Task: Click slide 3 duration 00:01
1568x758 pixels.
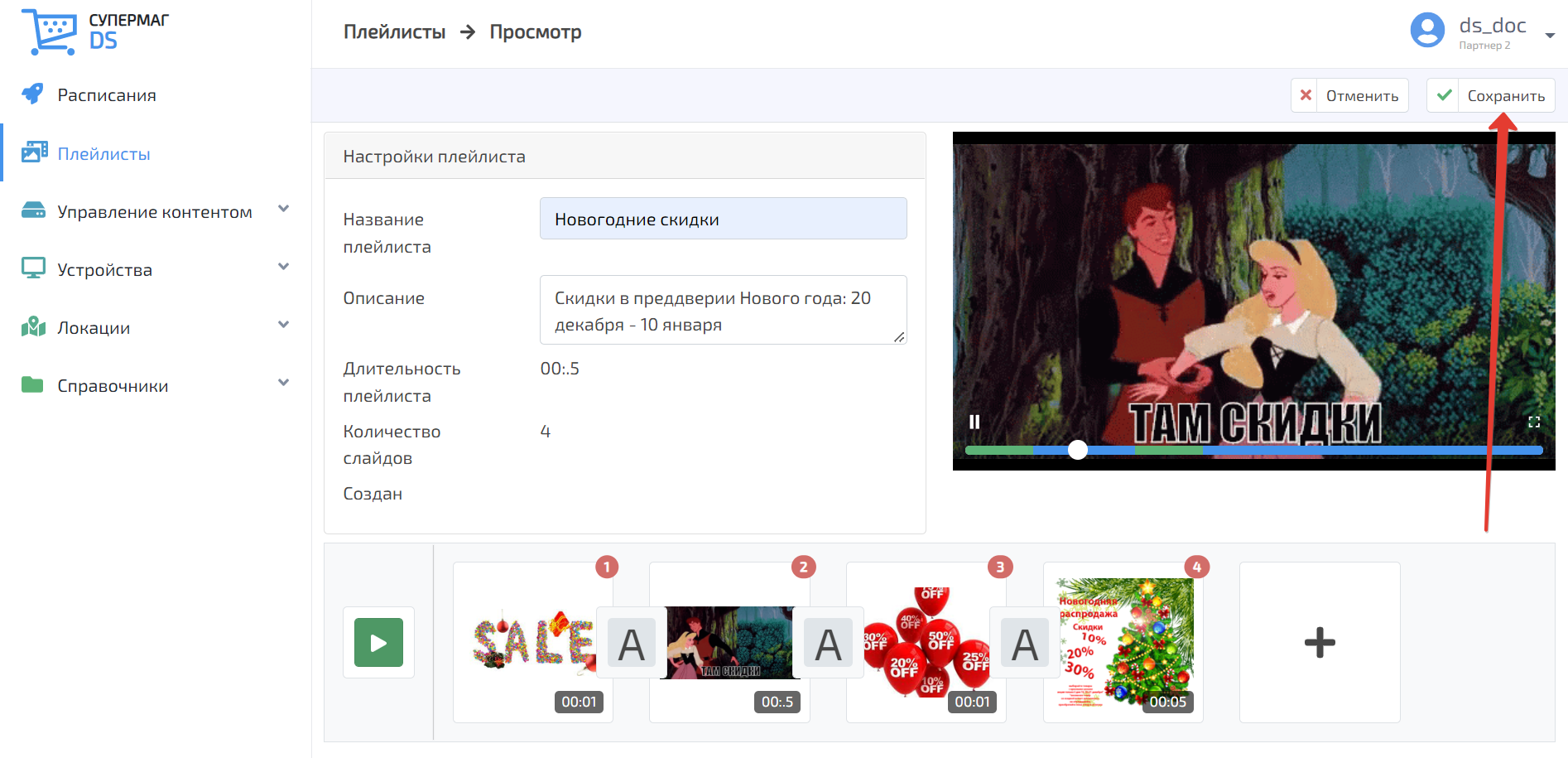Action: point(972,702)
